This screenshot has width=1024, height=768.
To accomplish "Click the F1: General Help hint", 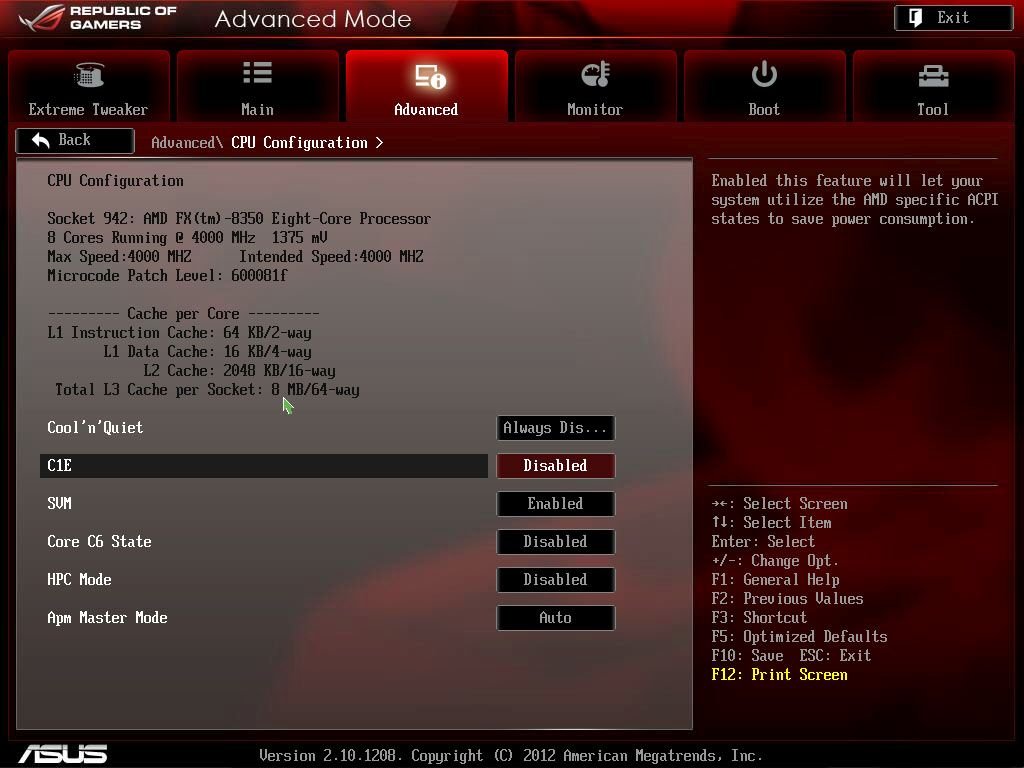I will click(x=776, y=580).
